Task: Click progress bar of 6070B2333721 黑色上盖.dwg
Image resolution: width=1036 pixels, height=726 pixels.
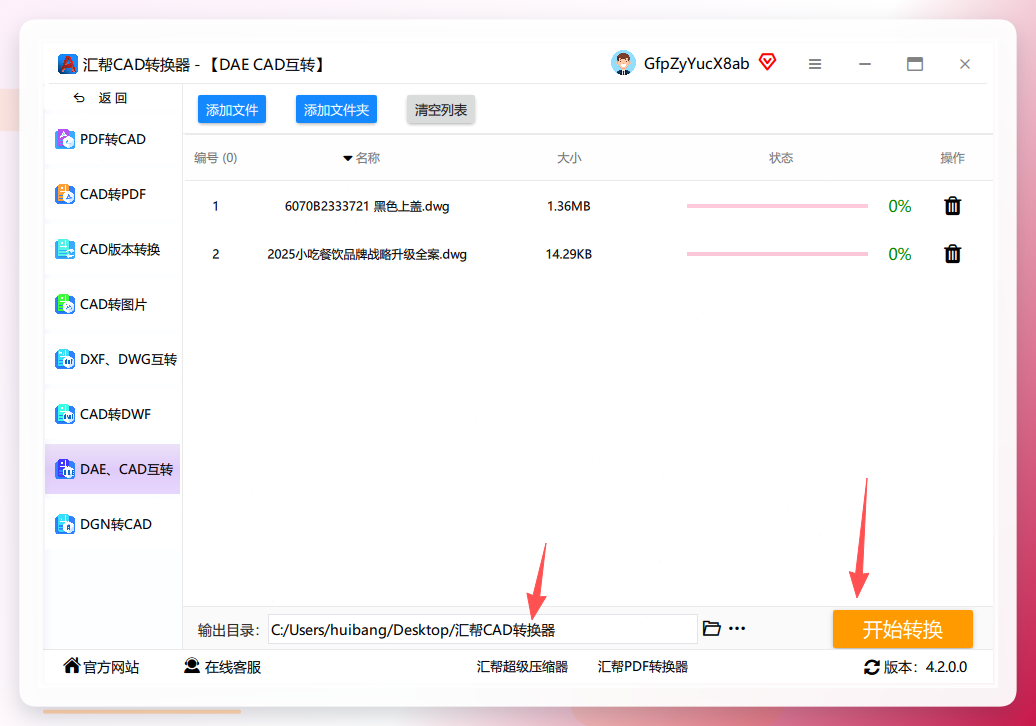Action: 777,206
